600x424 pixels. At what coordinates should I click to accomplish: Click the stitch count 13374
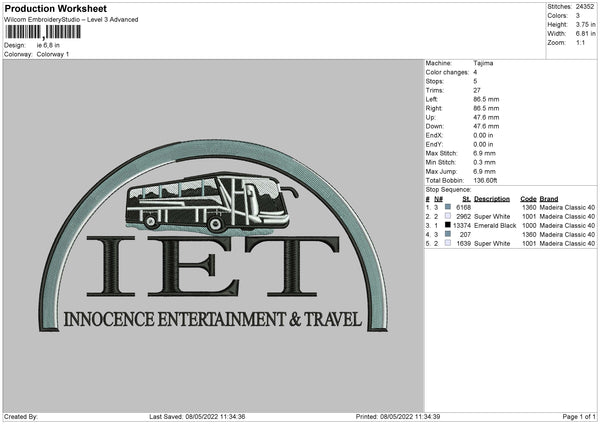tap(462, 225)
